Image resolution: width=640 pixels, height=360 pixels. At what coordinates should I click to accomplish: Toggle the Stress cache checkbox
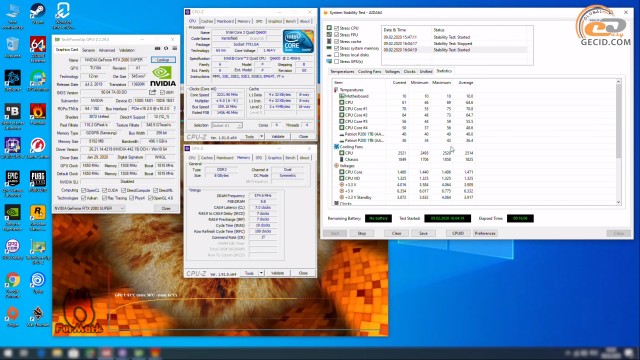(337, 41)
